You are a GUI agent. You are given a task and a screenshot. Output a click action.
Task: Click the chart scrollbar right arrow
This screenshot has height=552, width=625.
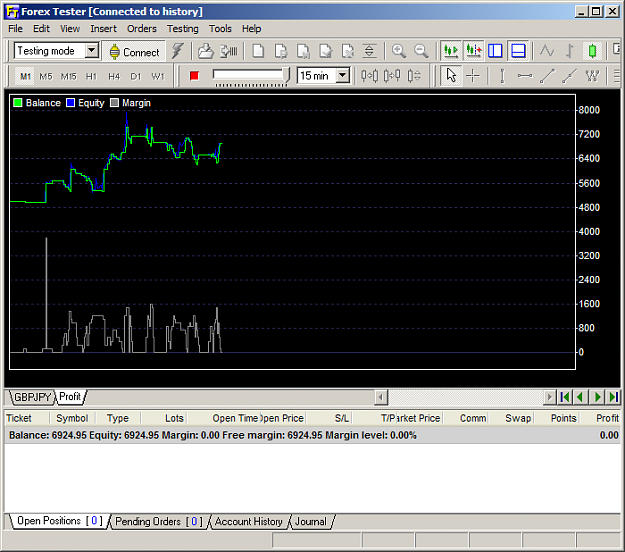pyautogui.click(x=550, y=397)
